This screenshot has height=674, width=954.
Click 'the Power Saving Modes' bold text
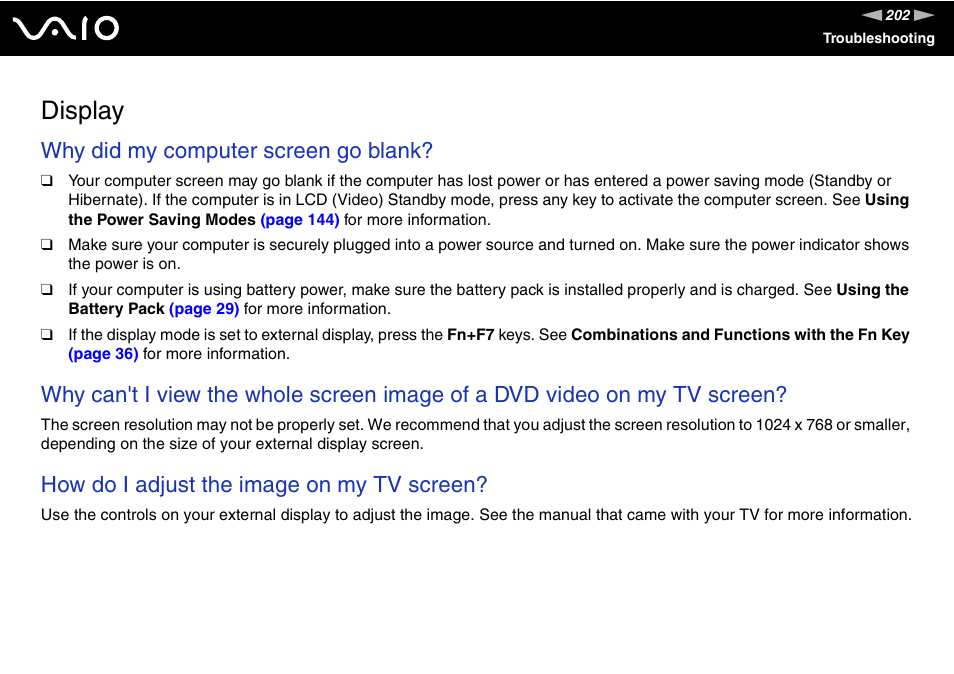[x=162, y=220]
